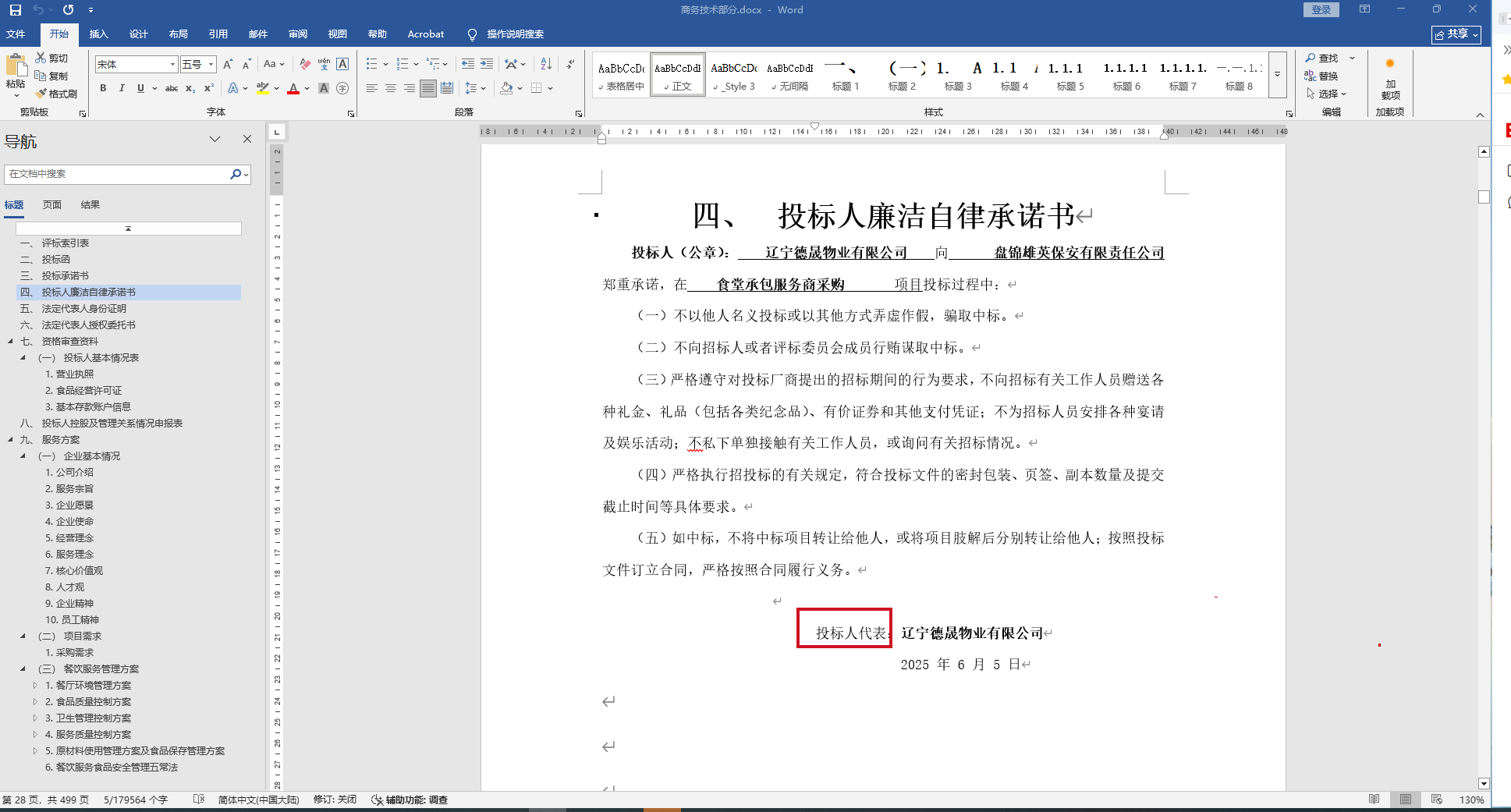1511x812 pixels.
Task: Toggle justify alignment in the paragraph group
Action: (x=428, y=88)
